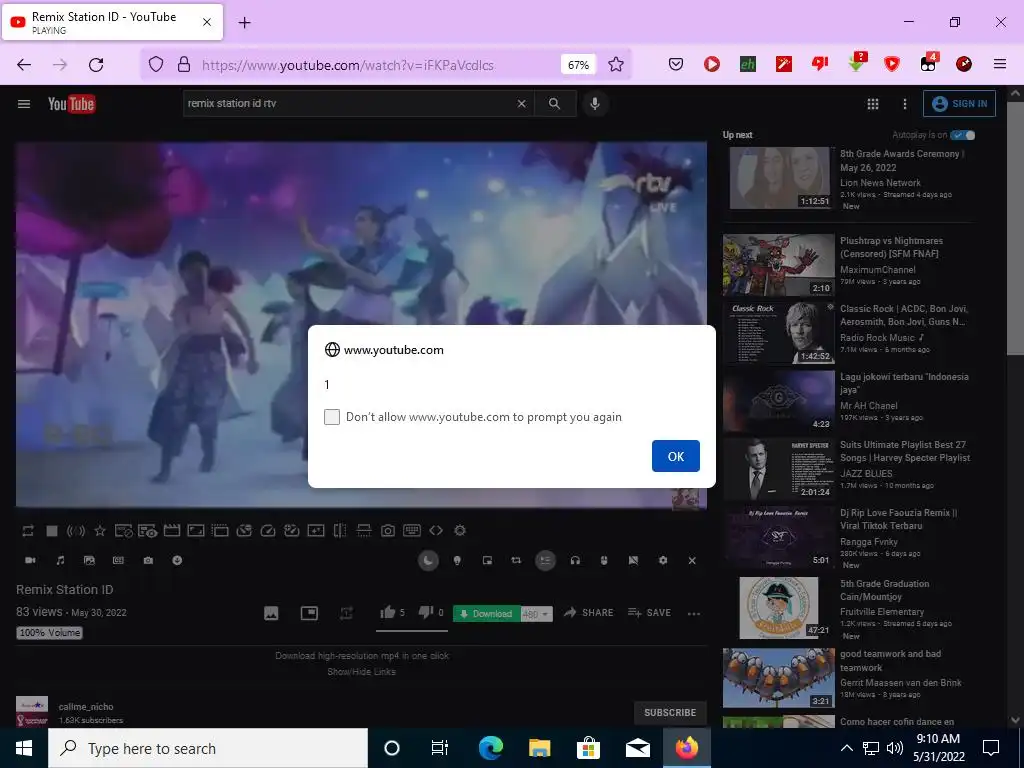Viewport: 1024px width, 768px height.
Task: Click the speedometer playback speed icon
Action: pos(268,531)
